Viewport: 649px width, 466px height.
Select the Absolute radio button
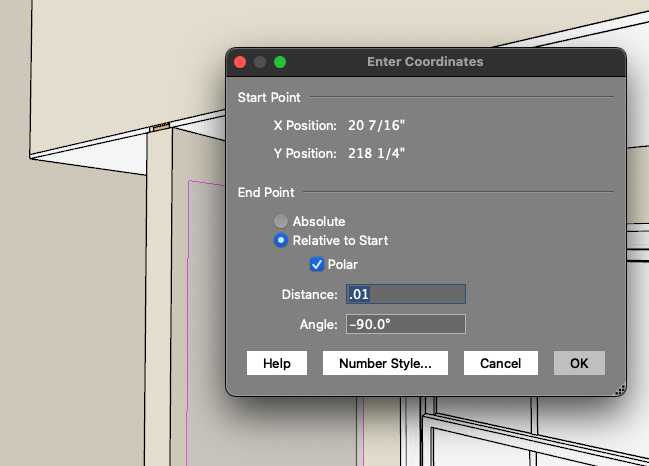(281, 221)
